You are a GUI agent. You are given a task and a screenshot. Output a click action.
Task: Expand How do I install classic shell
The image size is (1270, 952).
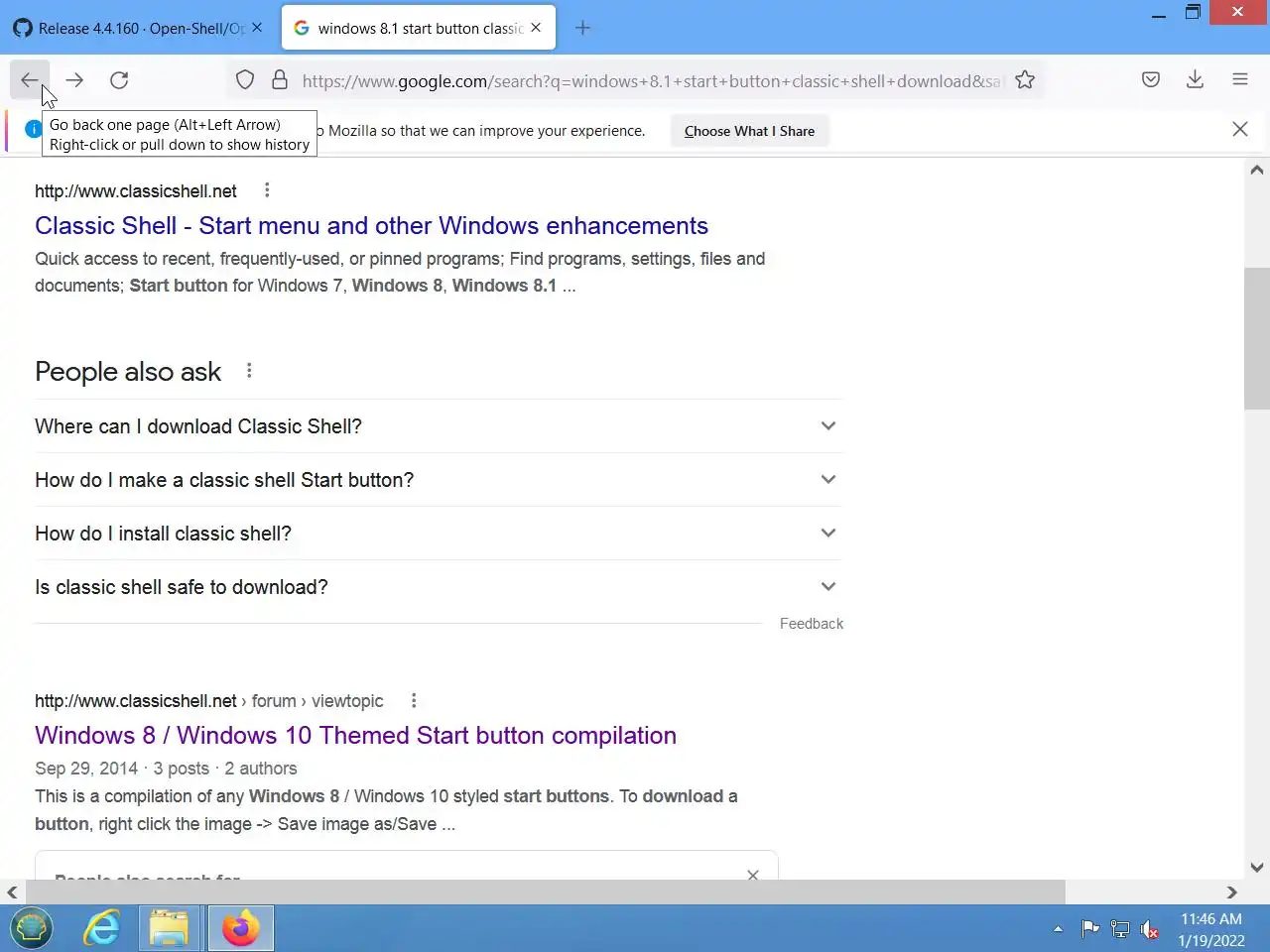(439, 534)
